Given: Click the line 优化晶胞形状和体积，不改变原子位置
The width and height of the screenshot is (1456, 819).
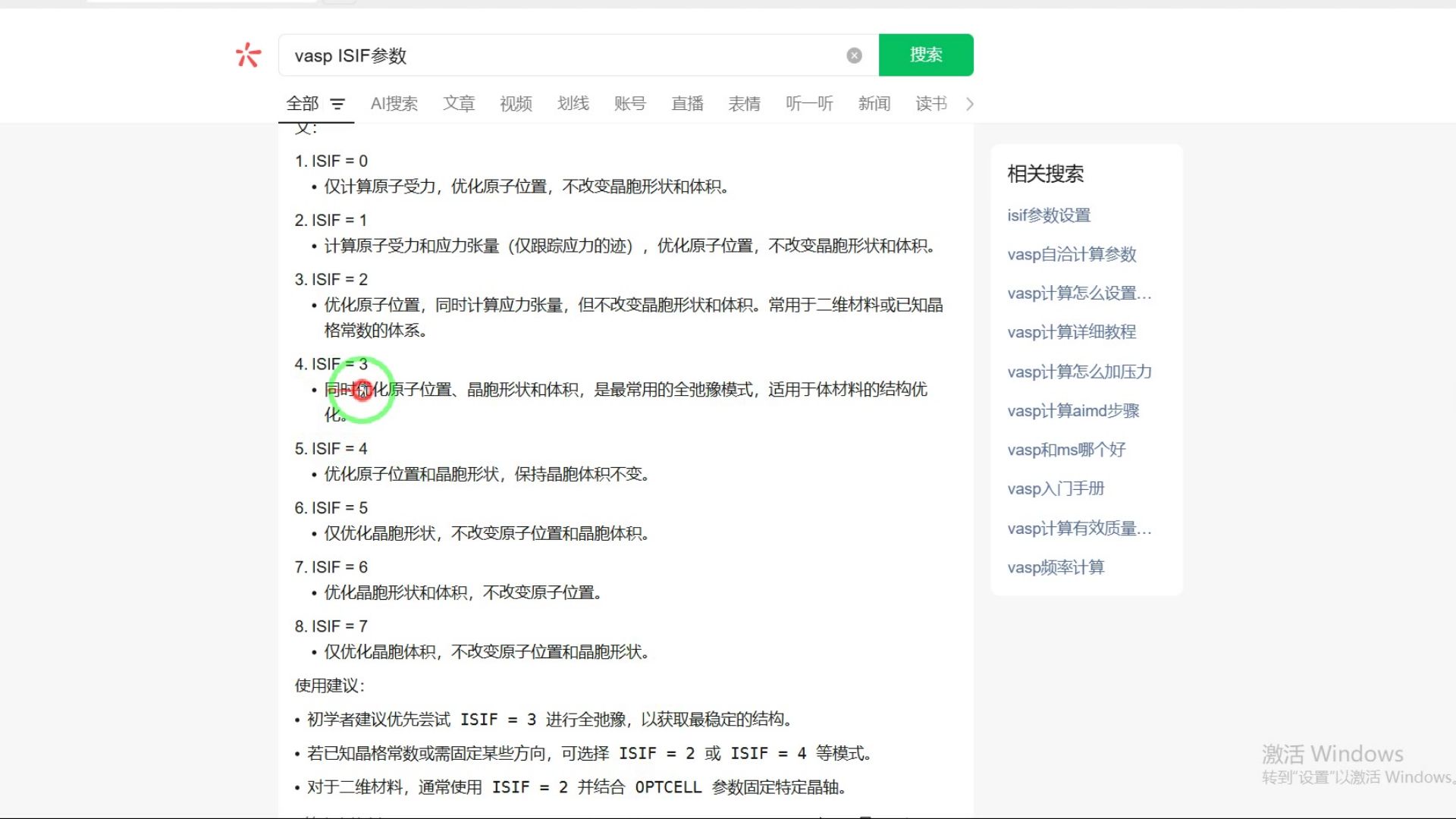Looking at the screenshot, I should pos(463,593).
